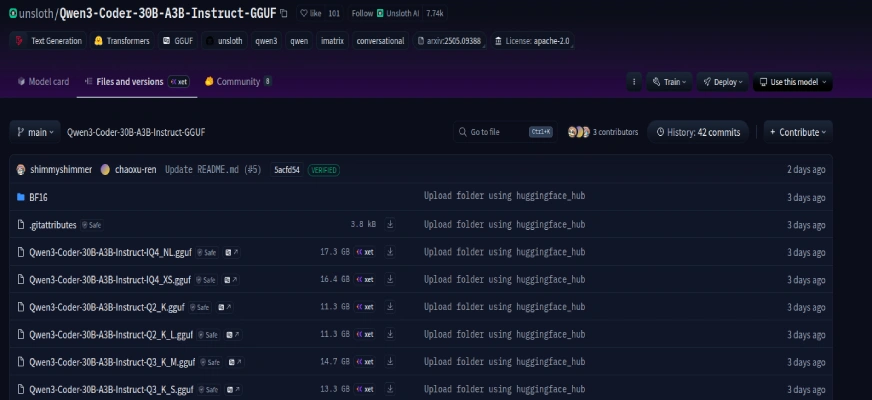This screenshot has height=400, width=872.
Task: Expand the Train dropdown
Action: 669,82
